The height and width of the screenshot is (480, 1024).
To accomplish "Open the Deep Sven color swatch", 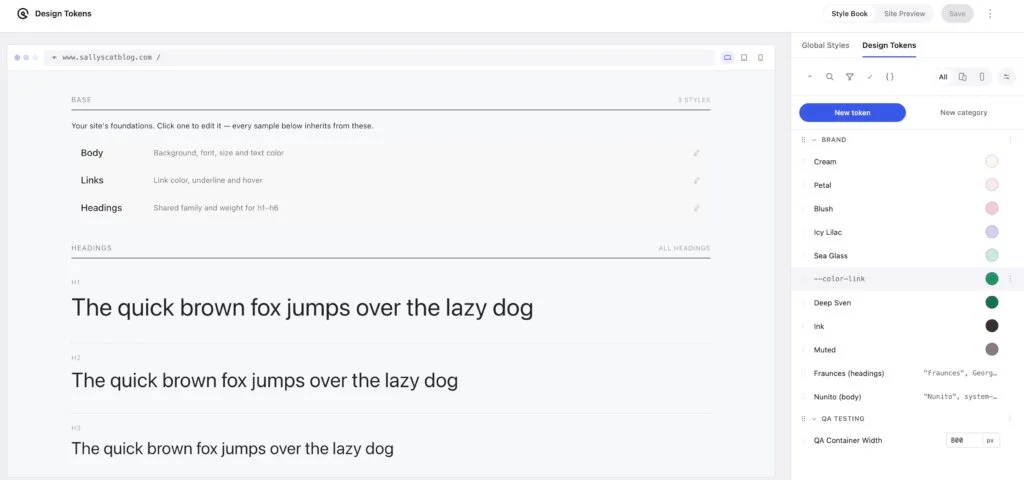I will coord(991,302).
